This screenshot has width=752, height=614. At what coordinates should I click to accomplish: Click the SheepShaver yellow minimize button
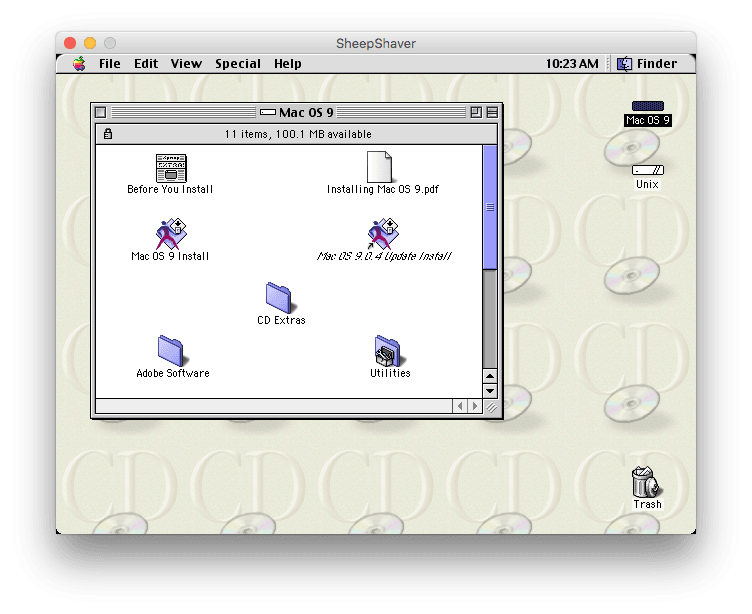tap(90, 43)
